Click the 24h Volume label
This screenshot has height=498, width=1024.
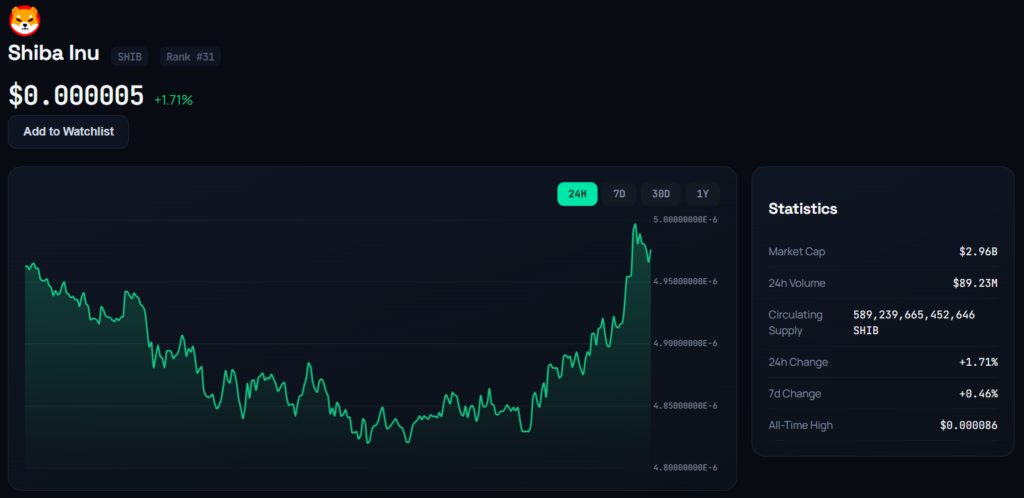click(797, 283)
